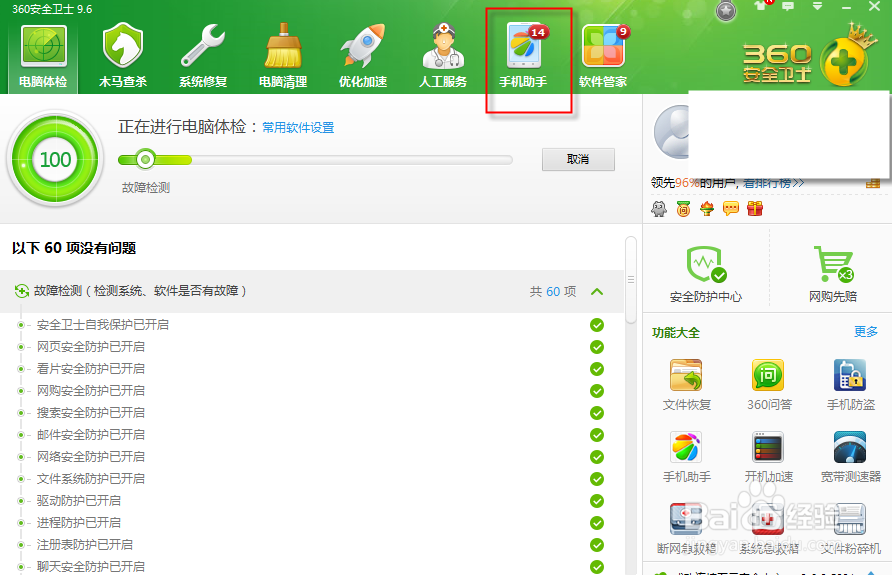Click the green check for 注册表防护已开启
The image size is (892, 575).
tap(597, 545)
